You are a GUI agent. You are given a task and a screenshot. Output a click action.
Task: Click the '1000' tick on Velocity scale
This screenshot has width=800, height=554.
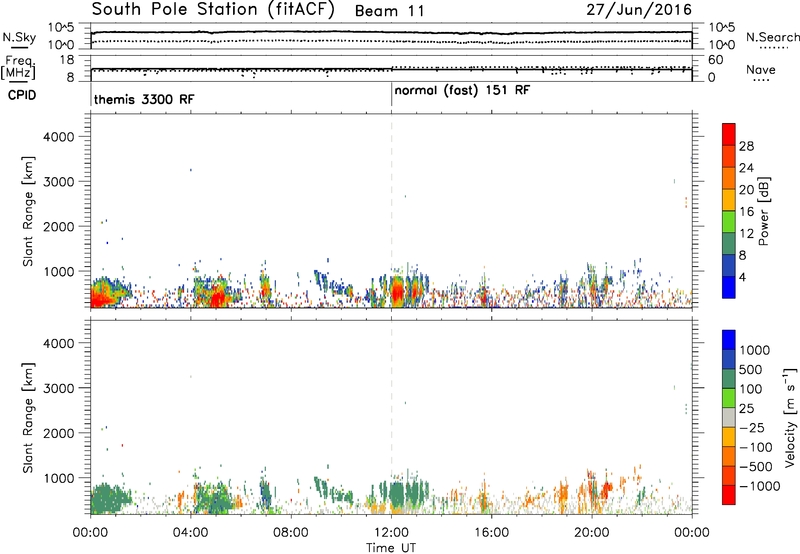coord(755,350)
